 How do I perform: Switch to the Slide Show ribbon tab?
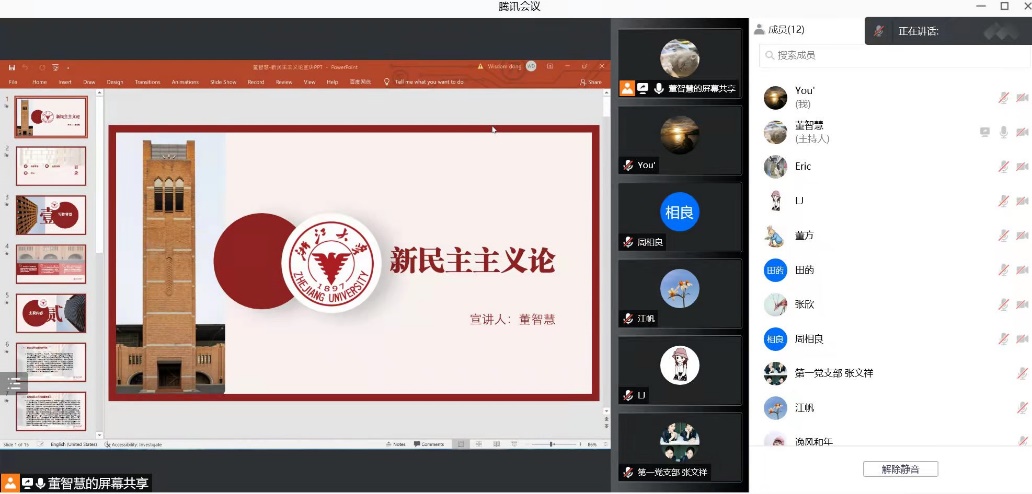click(223, 82)
